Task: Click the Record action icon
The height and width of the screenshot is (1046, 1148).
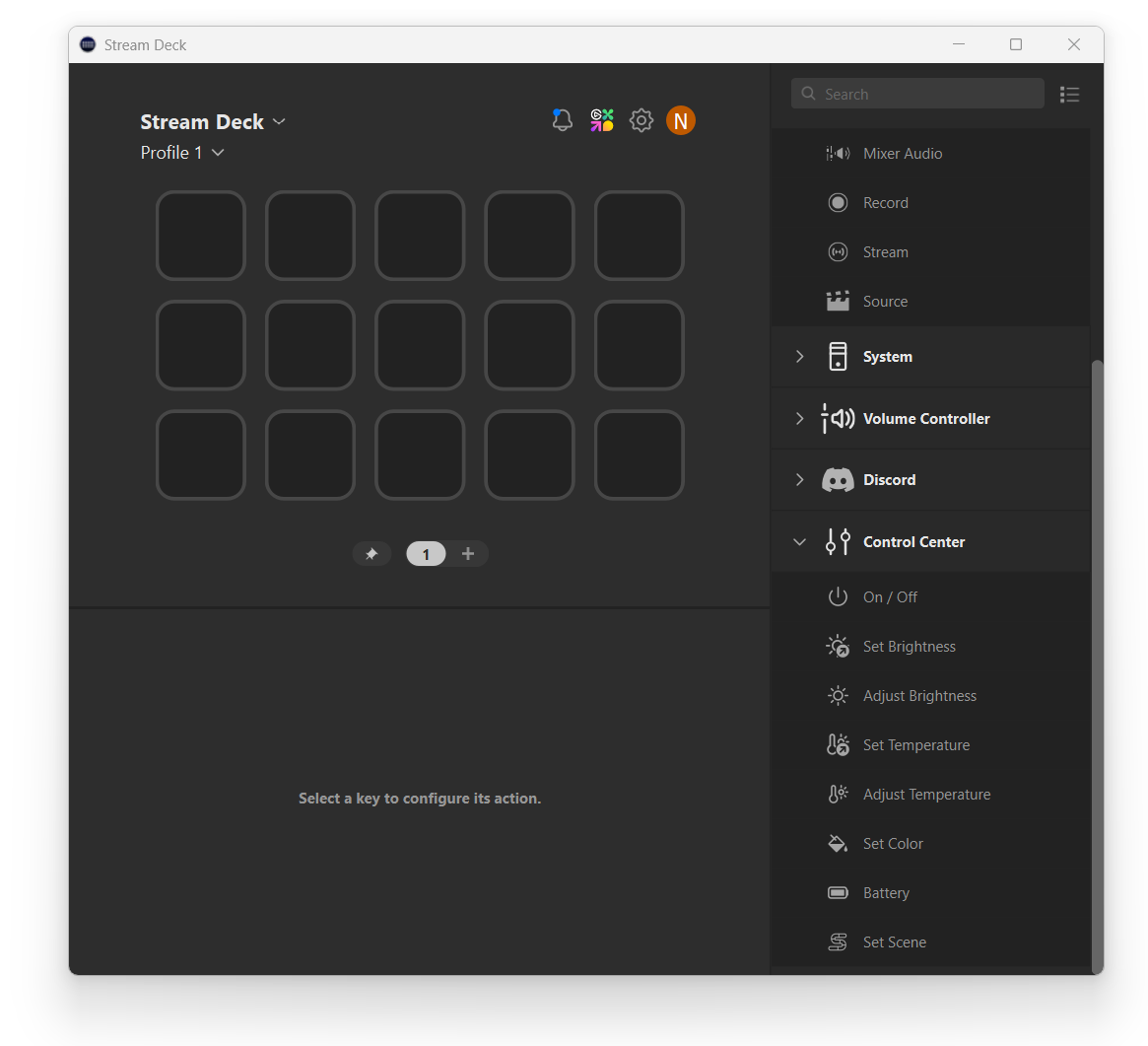Action: 838,202
